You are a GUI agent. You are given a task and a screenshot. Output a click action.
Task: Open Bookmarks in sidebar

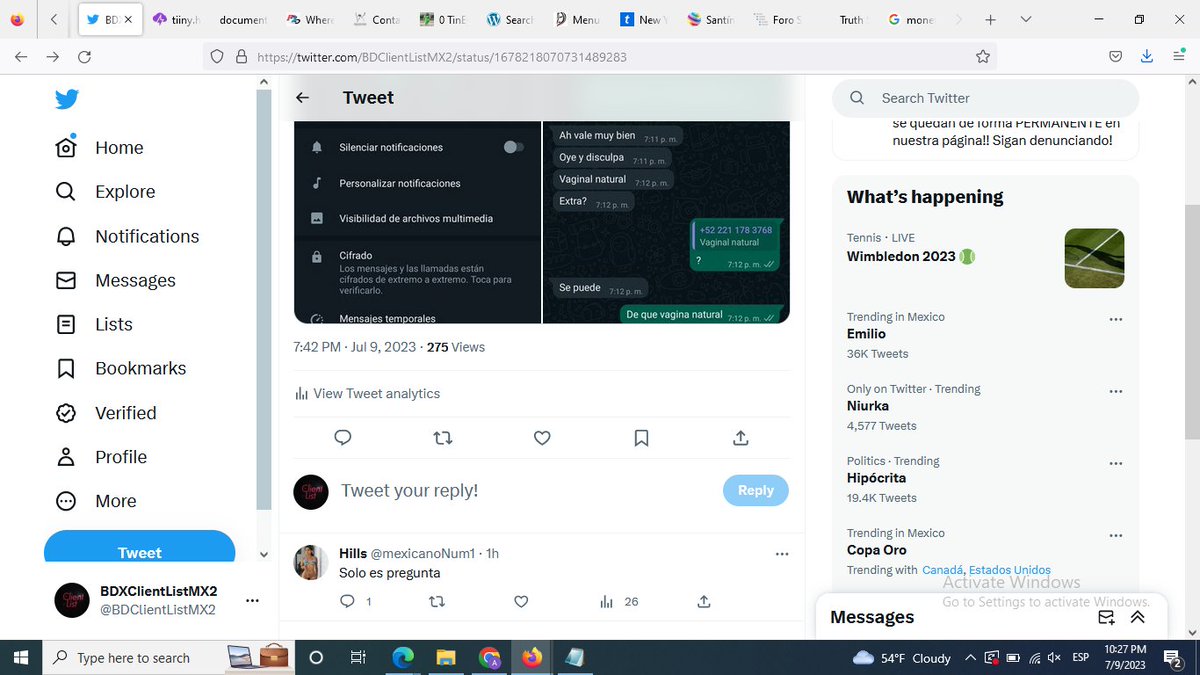tap(122, 368)
